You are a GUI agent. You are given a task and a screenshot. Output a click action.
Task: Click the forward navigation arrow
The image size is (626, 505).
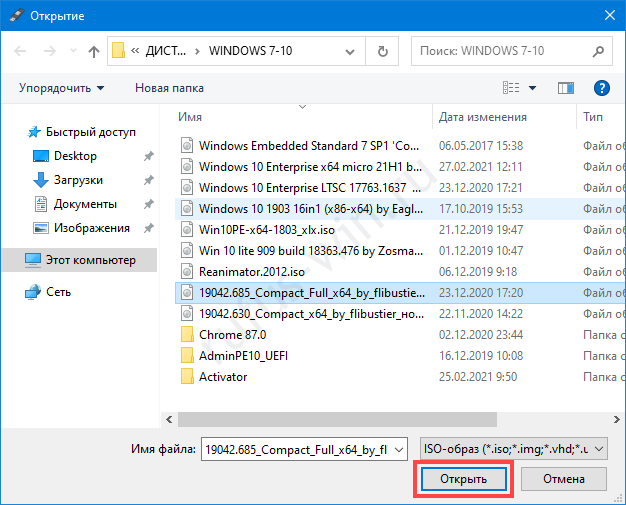click(50, 51)
